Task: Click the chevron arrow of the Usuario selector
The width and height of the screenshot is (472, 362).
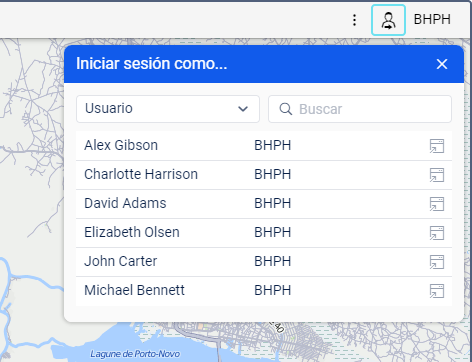Action: pyautogui.click(x=243, y=109)
